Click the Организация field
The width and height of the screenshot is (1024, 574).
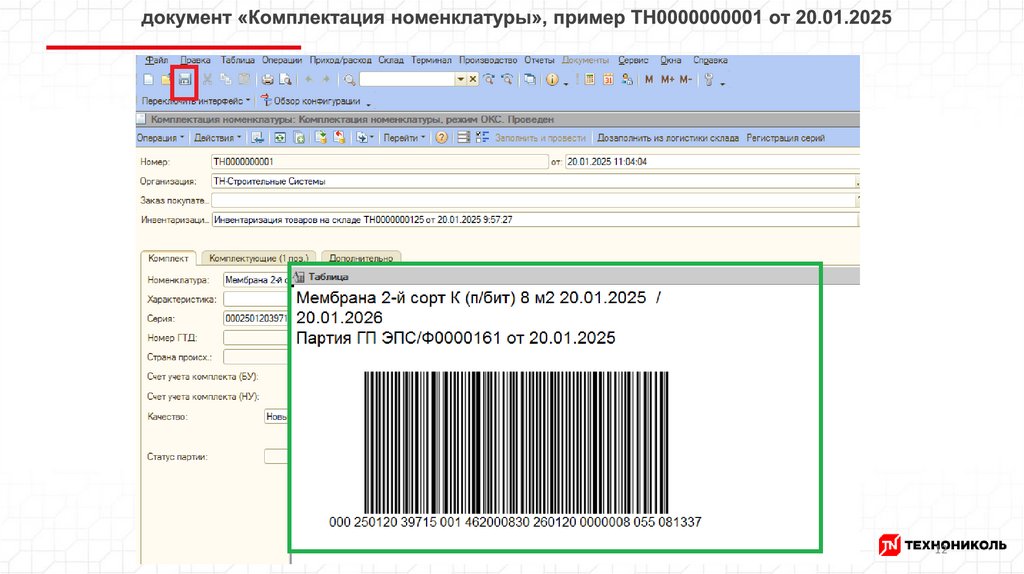coord(534,182)
